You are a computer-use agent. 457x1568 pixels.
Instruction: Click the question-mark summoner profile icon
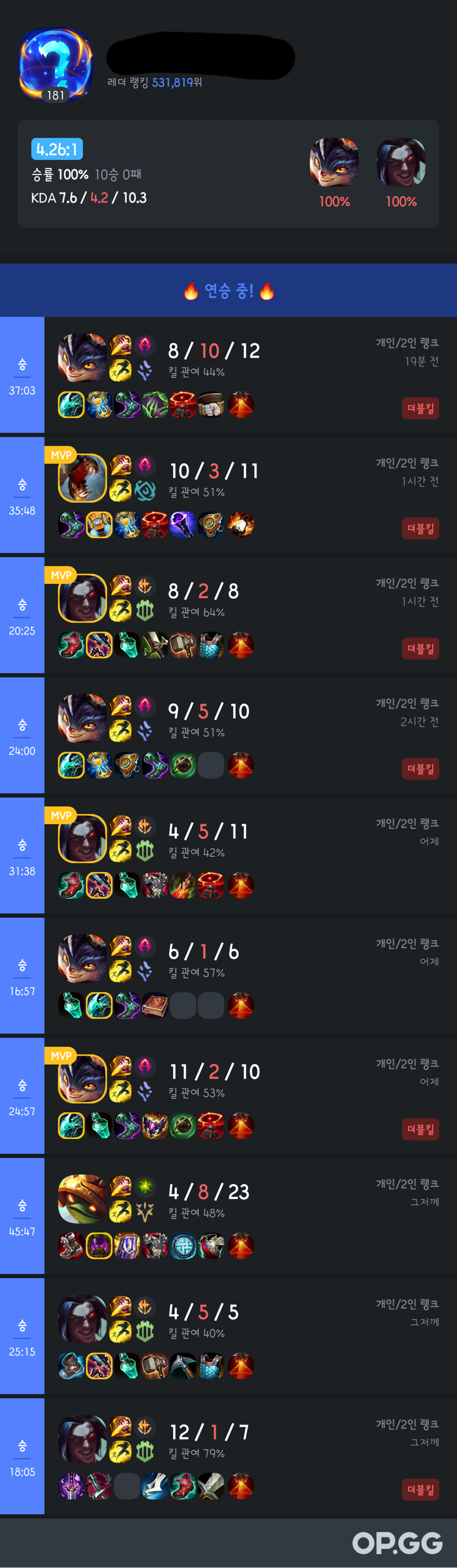pos(55,63)
